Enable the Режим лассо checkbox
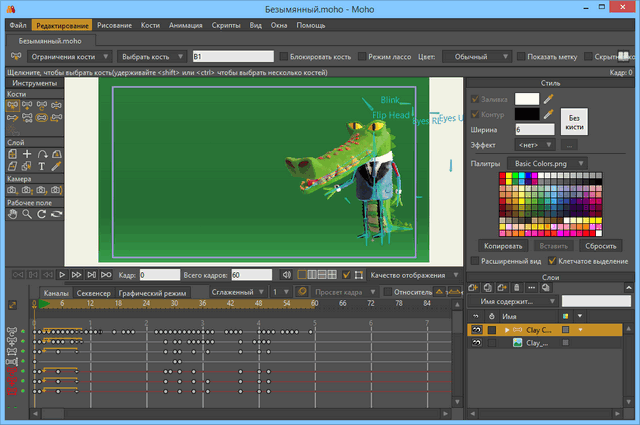The height and width of the screenshot is (425, 640). point(360,57)
